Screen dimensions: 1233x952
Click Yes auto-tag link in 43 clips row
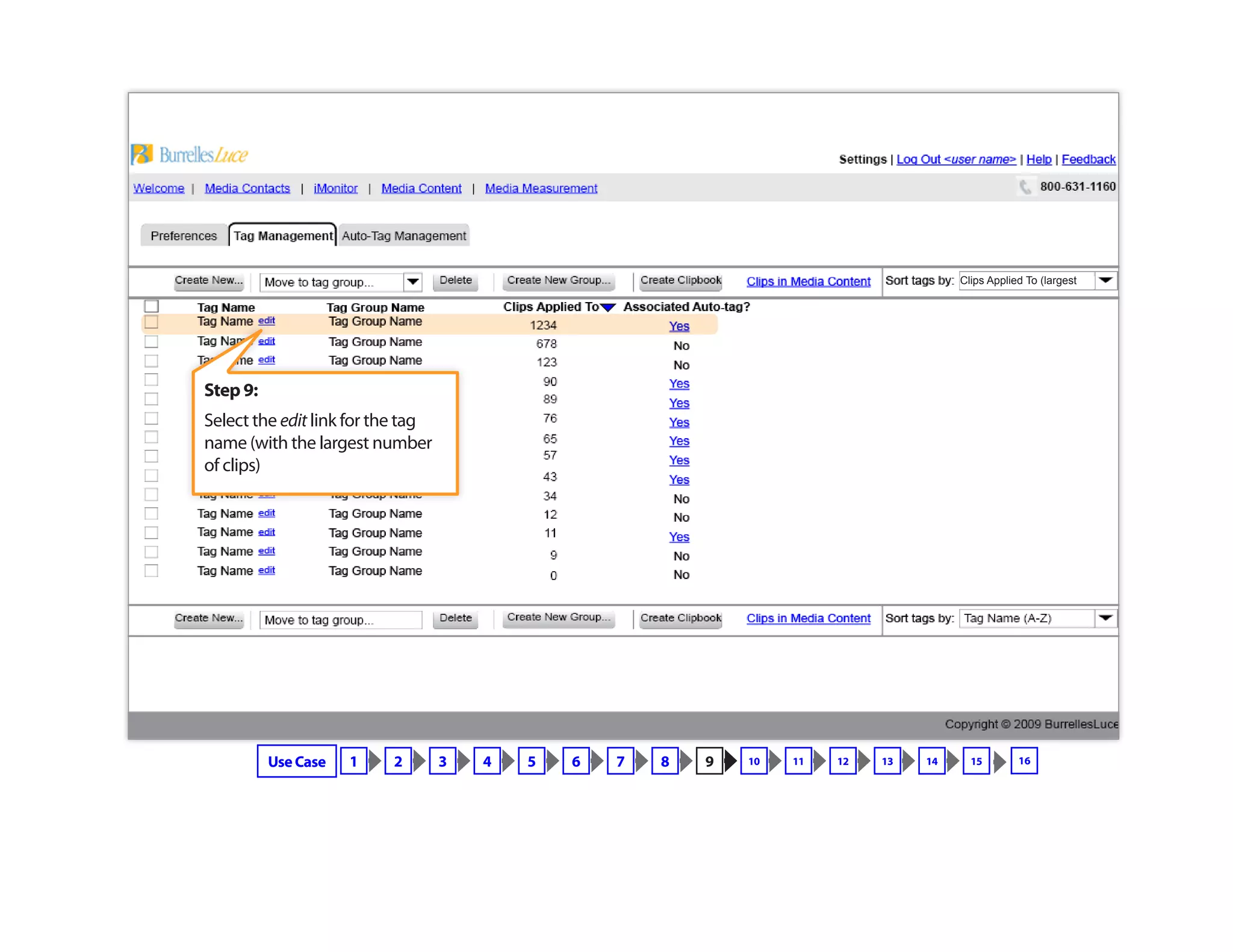(679, 479)
